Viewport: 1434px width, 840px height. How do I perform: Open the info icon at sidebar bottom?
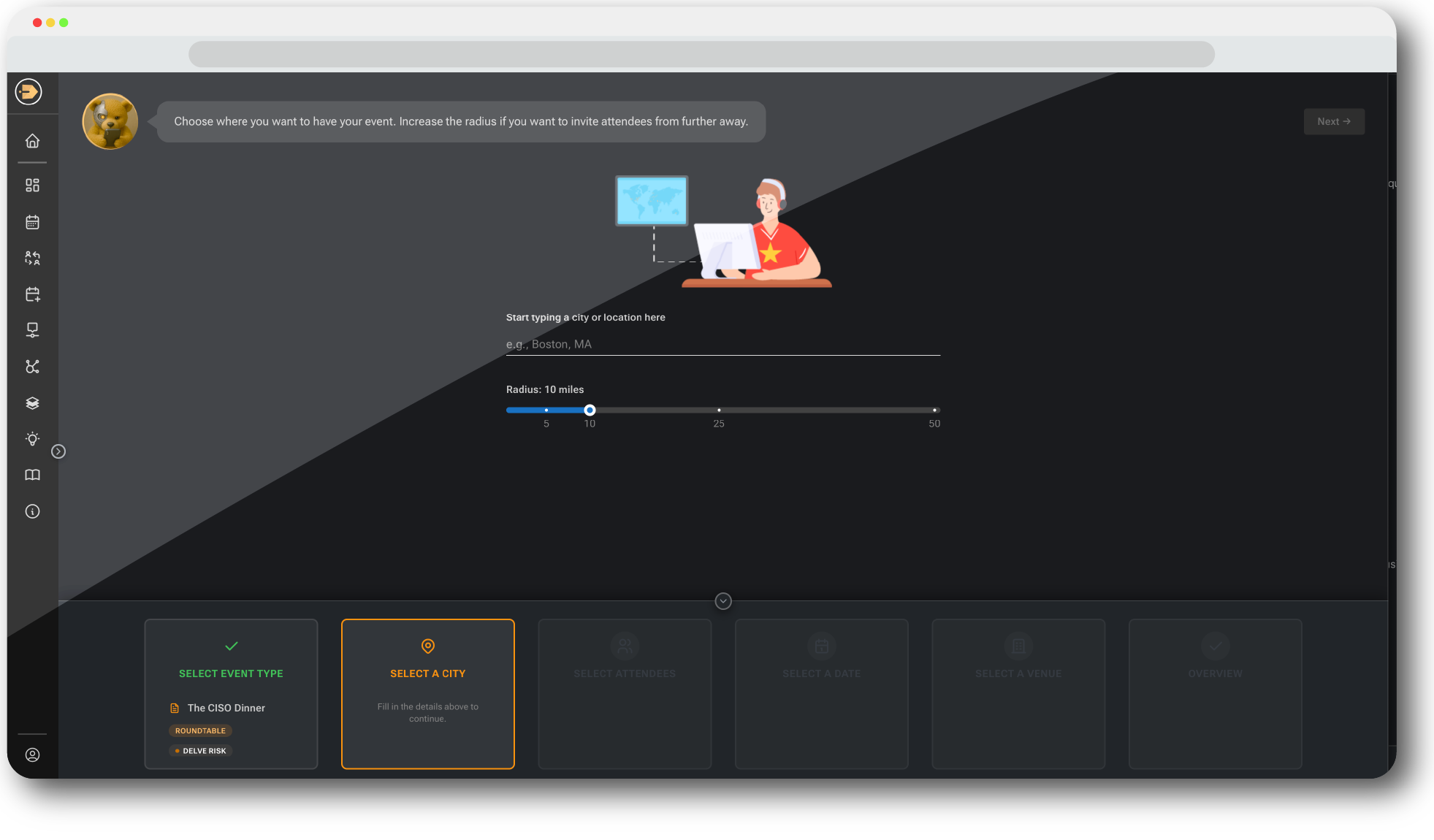[x=32, y=511]
